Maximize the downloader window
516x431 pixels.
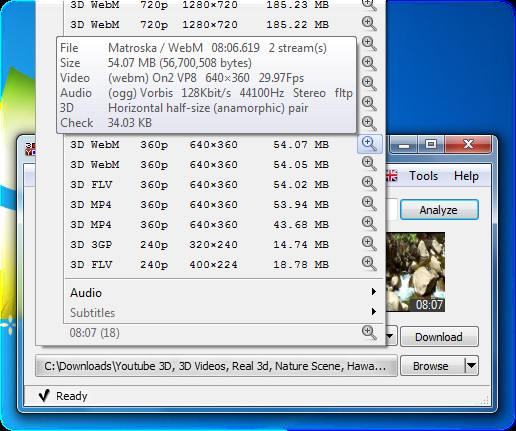[431, 144]
